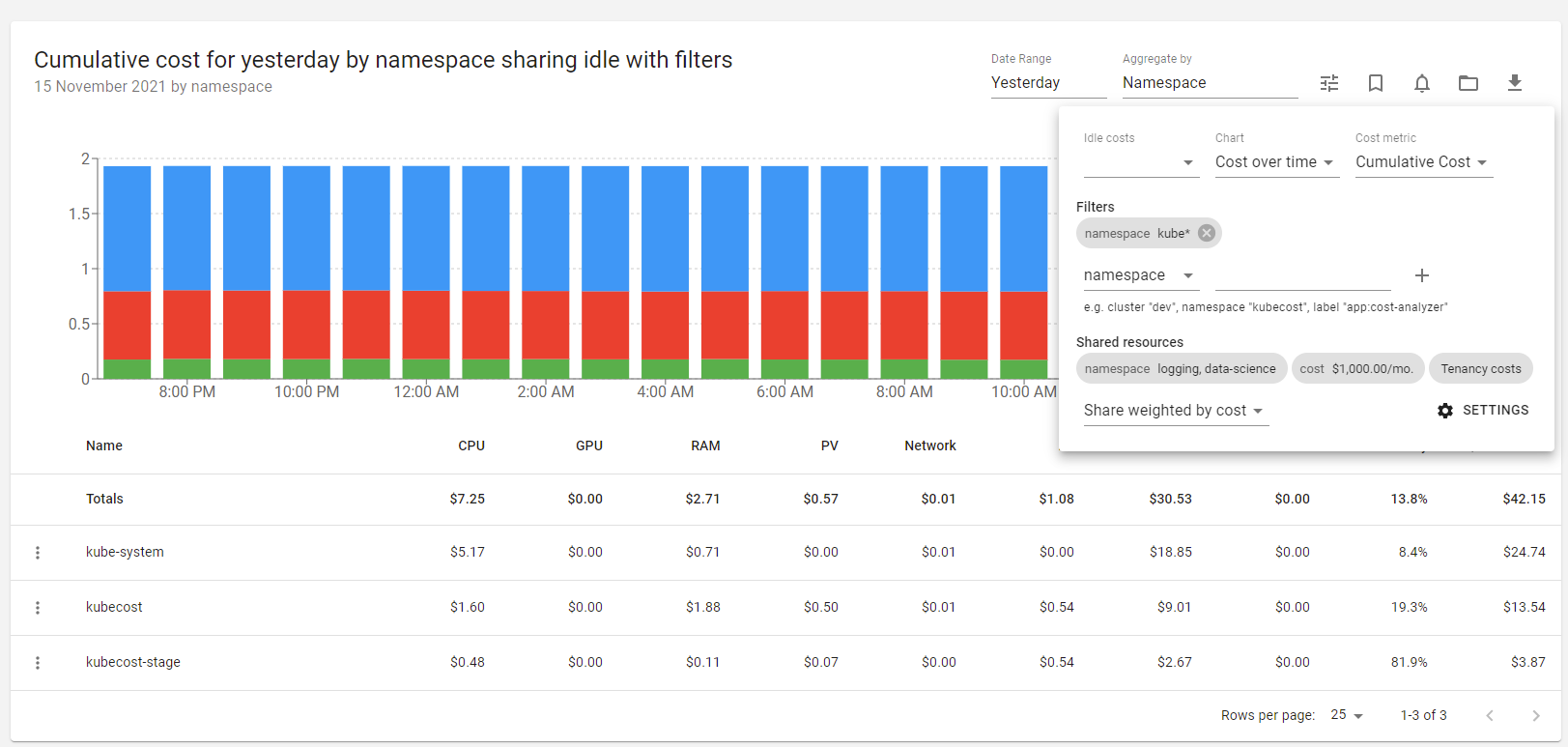The width and height of the screenshot is (1568, 747).
Task: Sort table by Name column
Action: click(x=104, y=445)
